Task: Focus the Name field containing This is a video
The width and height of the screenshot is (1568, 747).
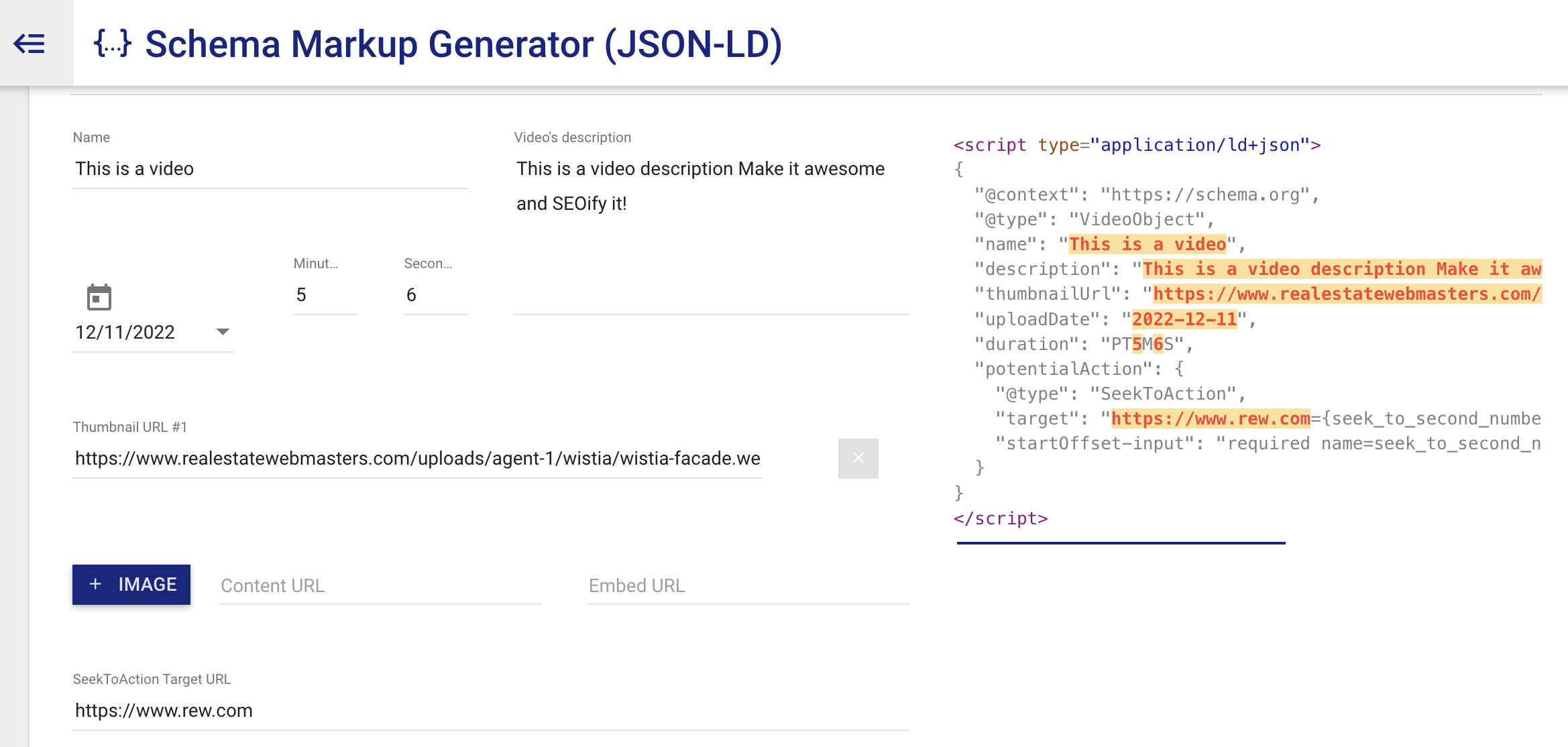Action: pyautogui.click(x=270, y=169)
